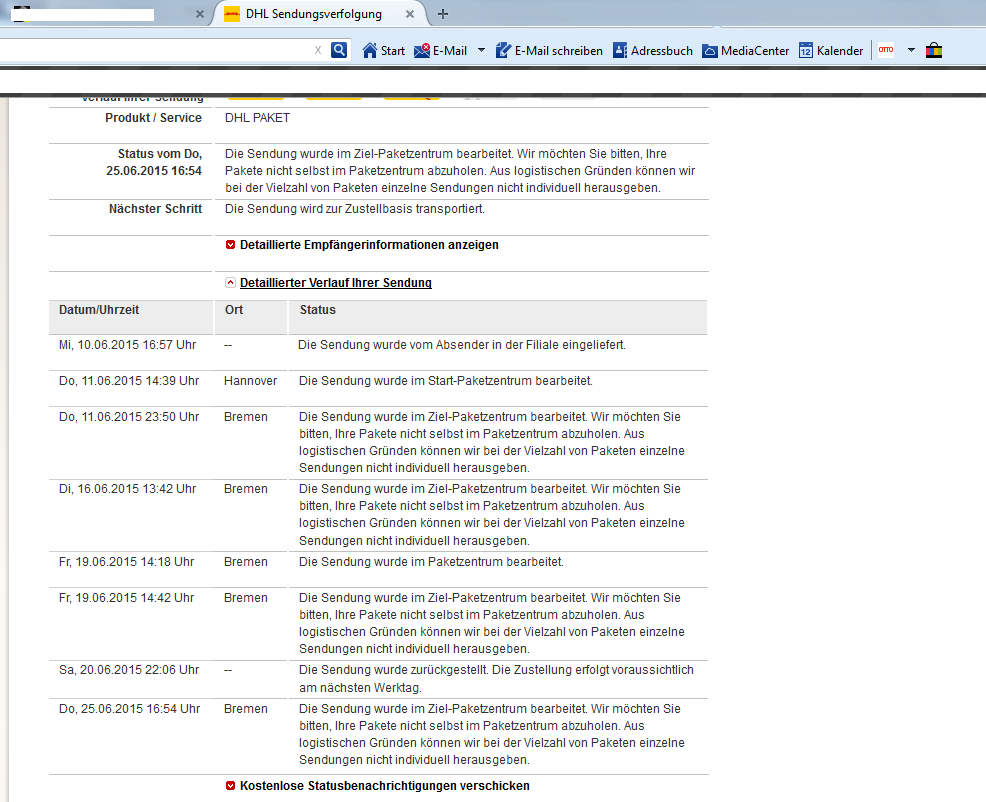Click the Produkt / Service label

[153, 118]
